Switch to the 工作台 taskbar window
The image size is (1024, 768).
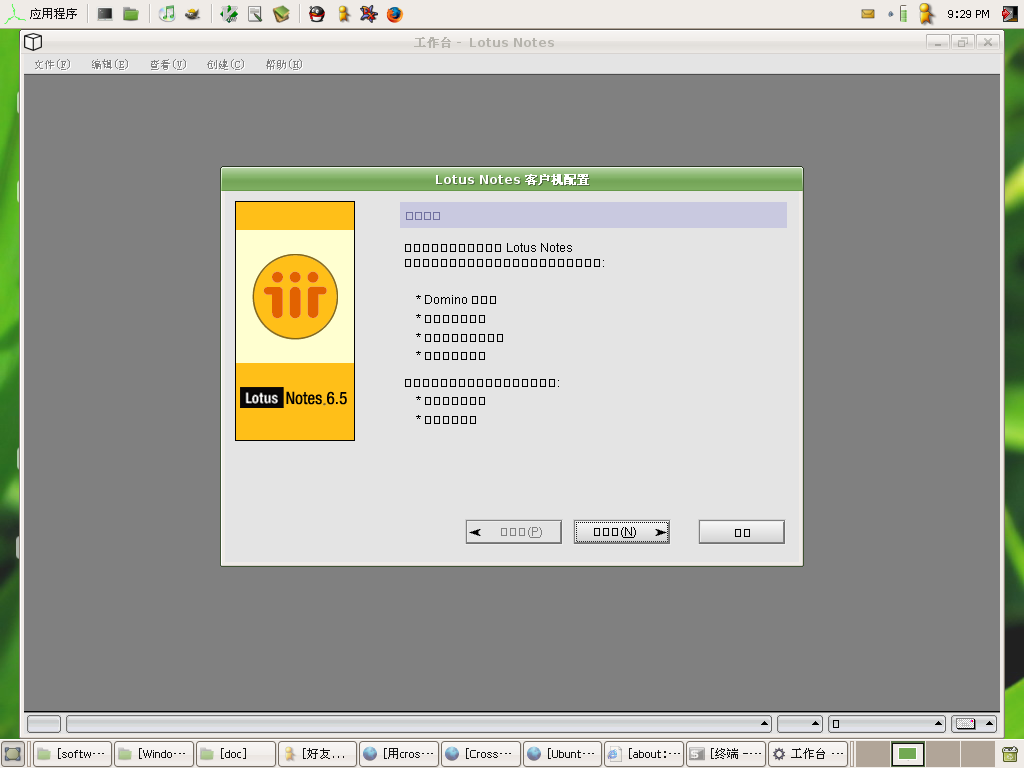pos(808,754)
